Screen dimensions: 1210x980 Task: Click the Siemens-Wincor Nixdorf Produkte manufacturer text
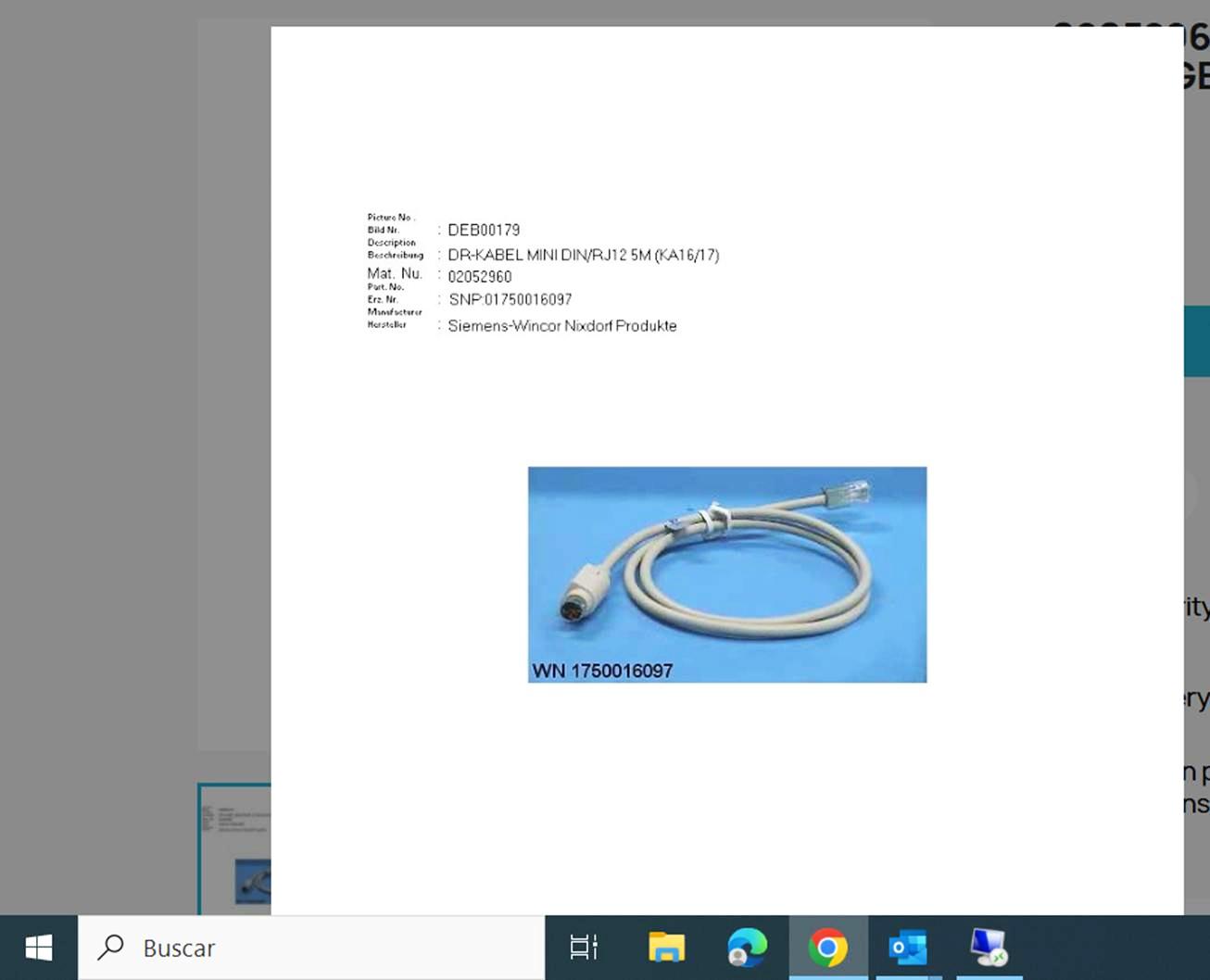[x=561, y=325]
